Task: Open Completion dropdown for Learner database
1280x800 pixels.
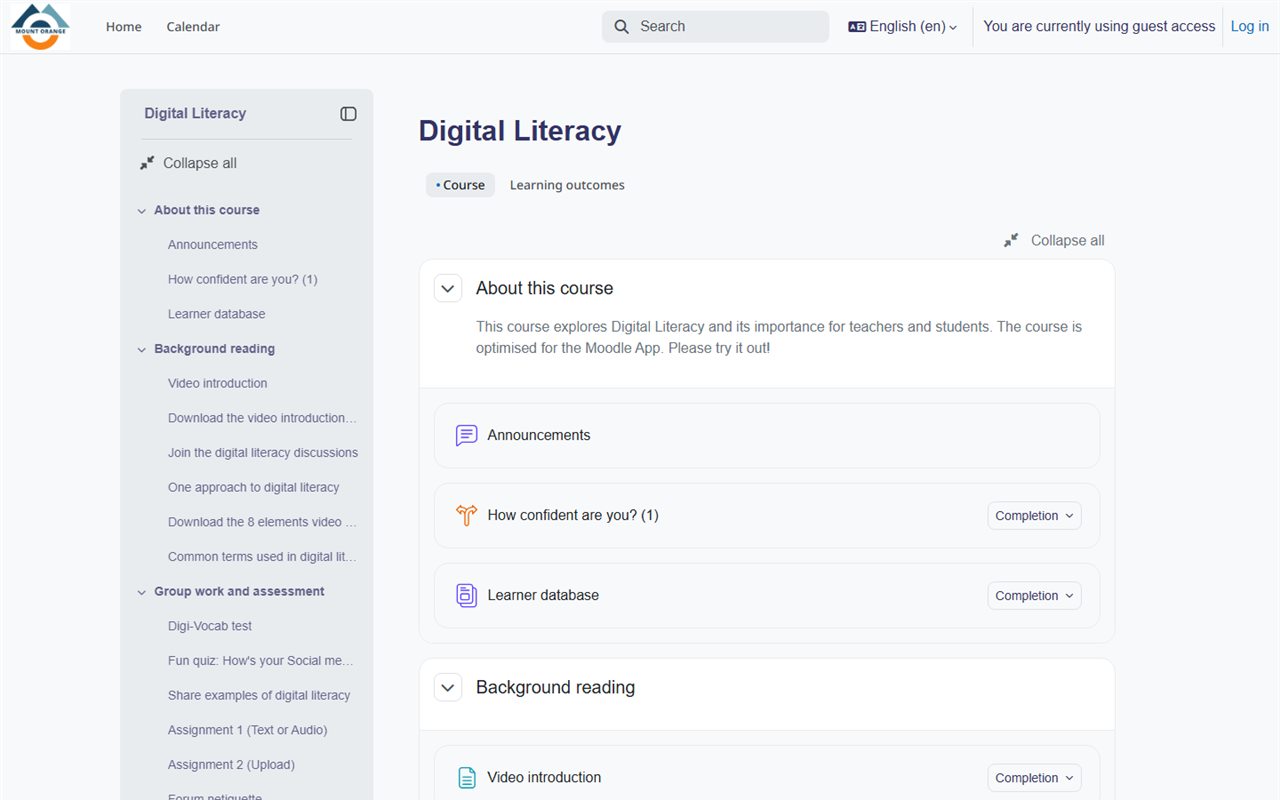Action: (1034, 596)
